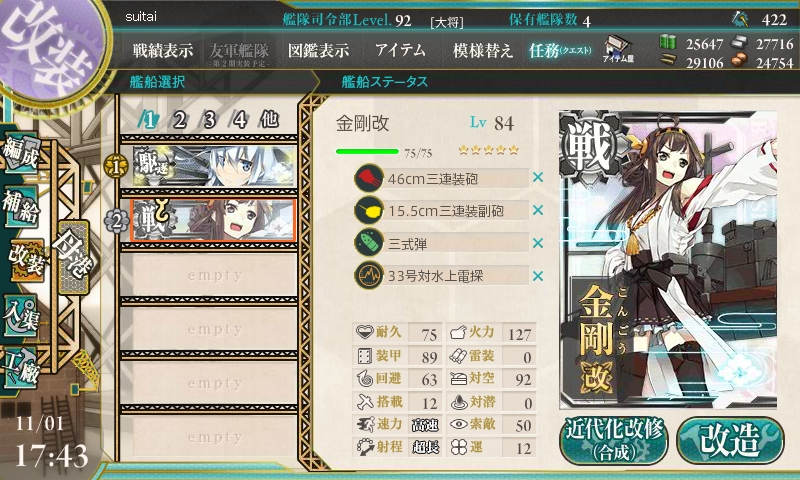Image resolution: width=800 pixels, height=480 pixels.
Task: Open the 補給 (resupply) sidebar icon
Action: (x=21, y=206)
